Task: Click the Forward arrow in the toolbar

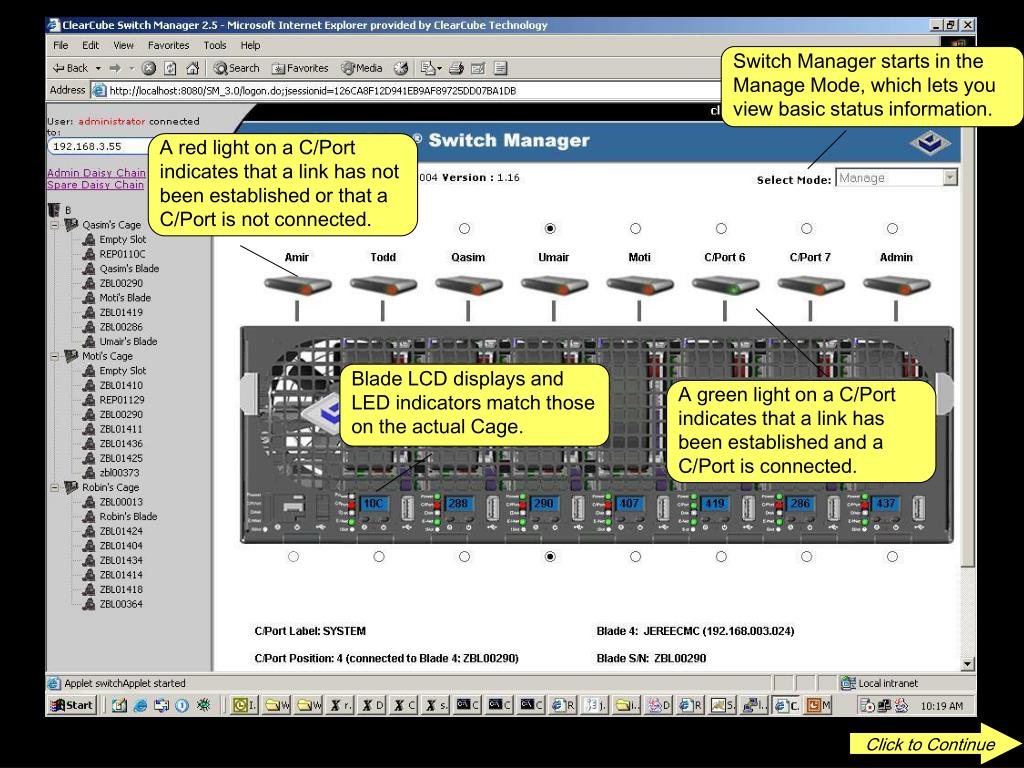Action: pyautogui.click(x=115, y=68)
